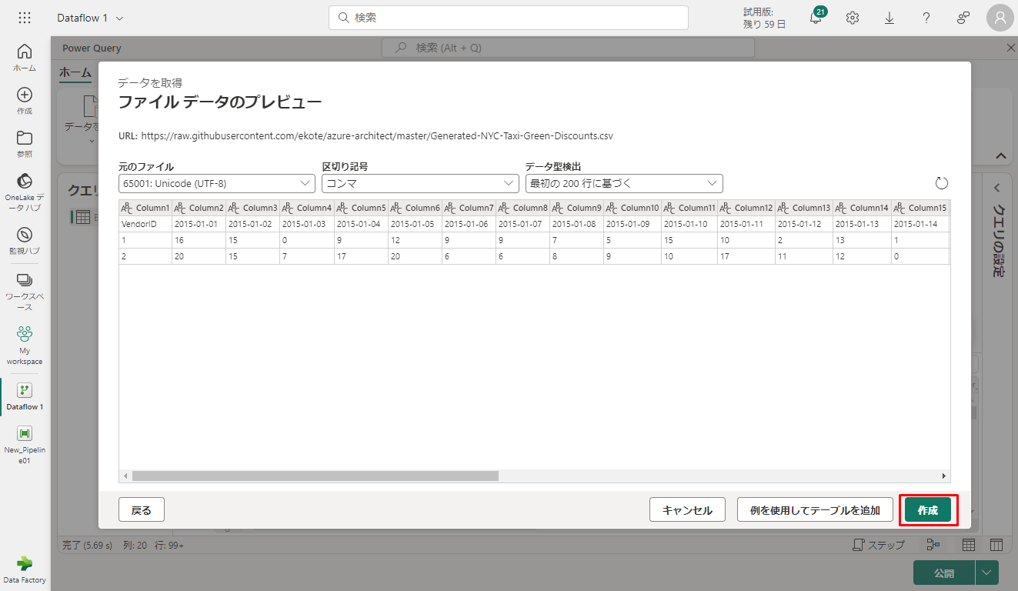Open the データ型検出 dropdown
The width and height of the screenshot is (1018, 591).
[x=624, y=184]
